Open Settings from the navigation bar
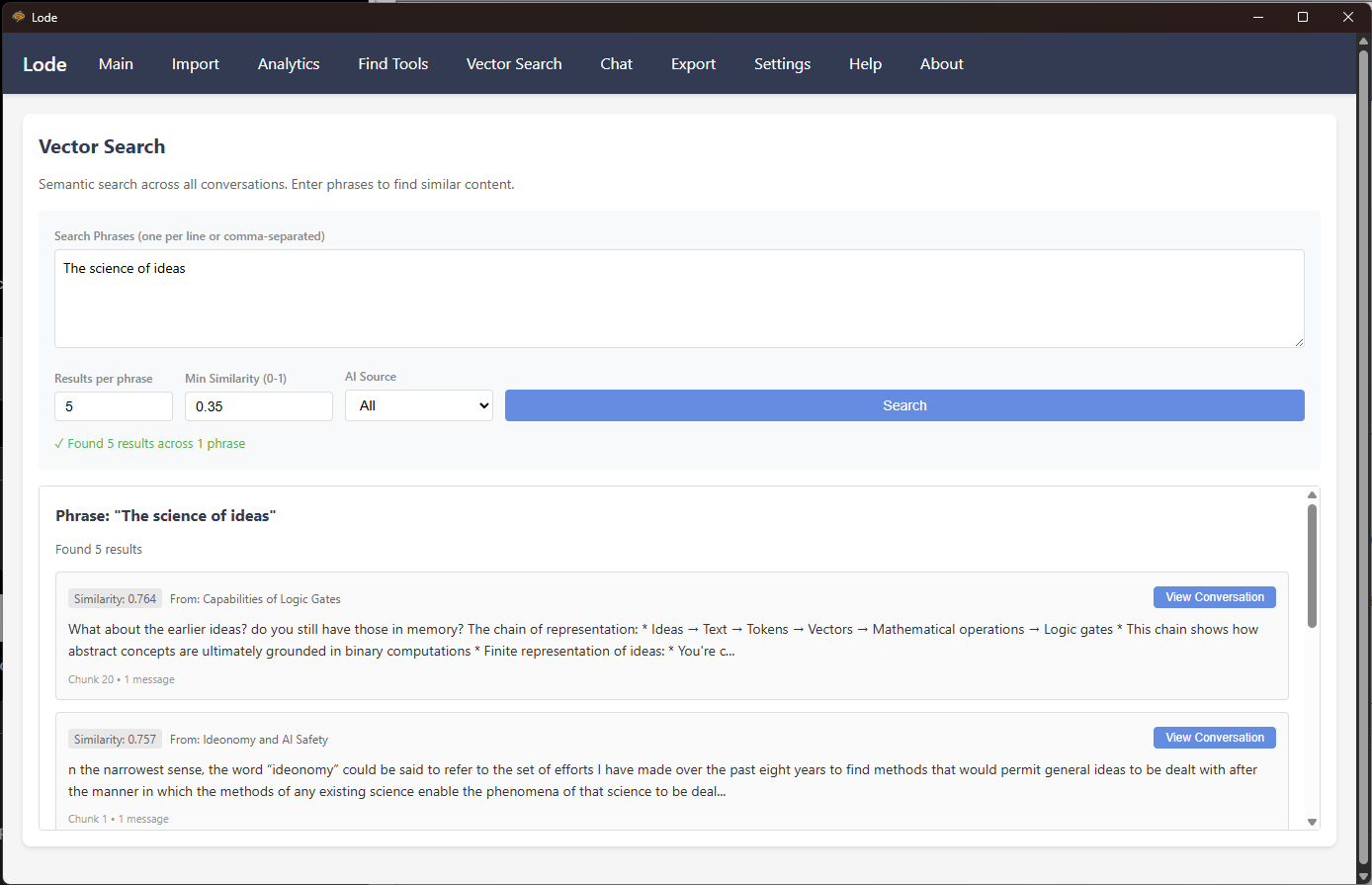 pos(782,63)
